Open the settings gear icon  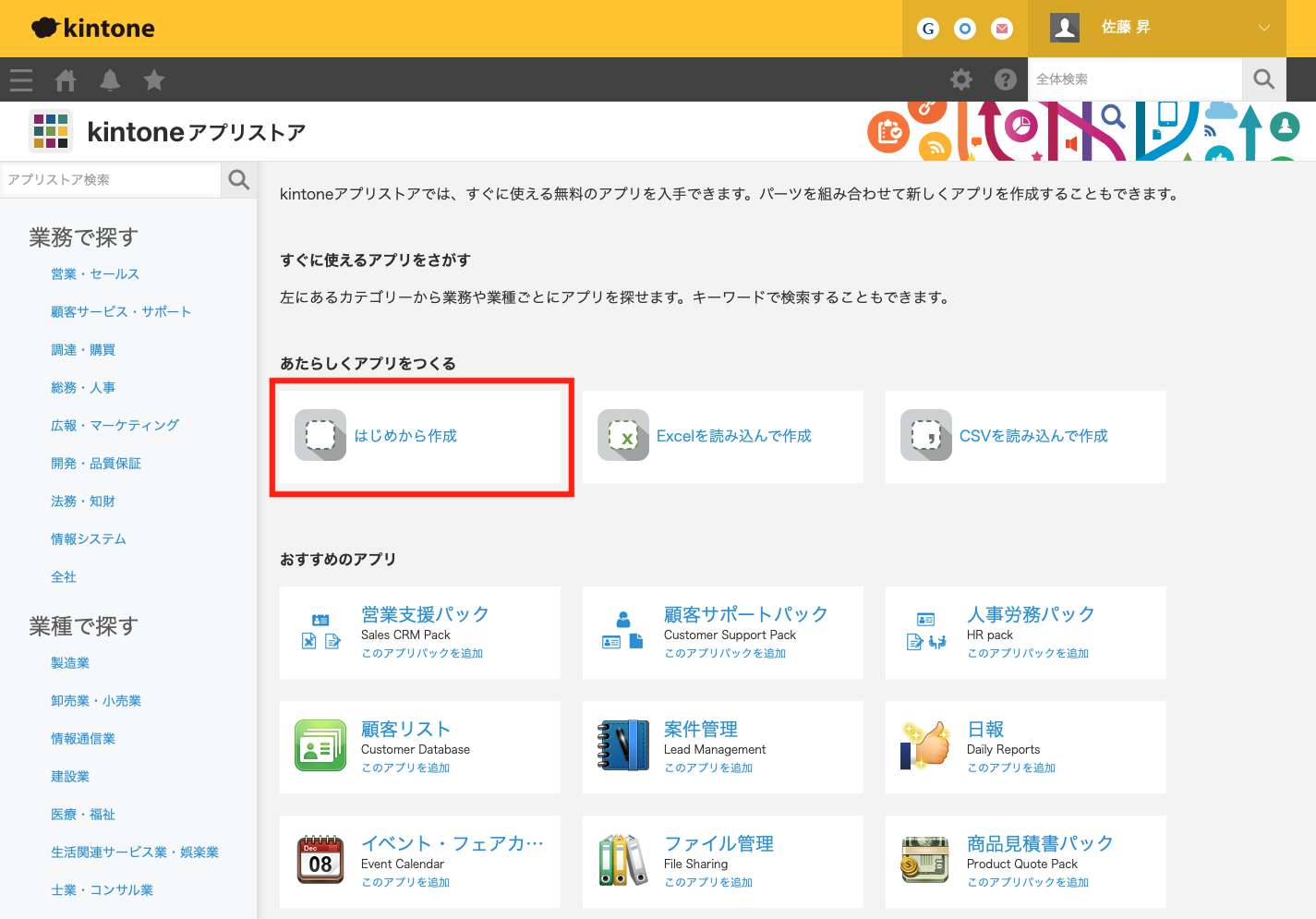961,79
